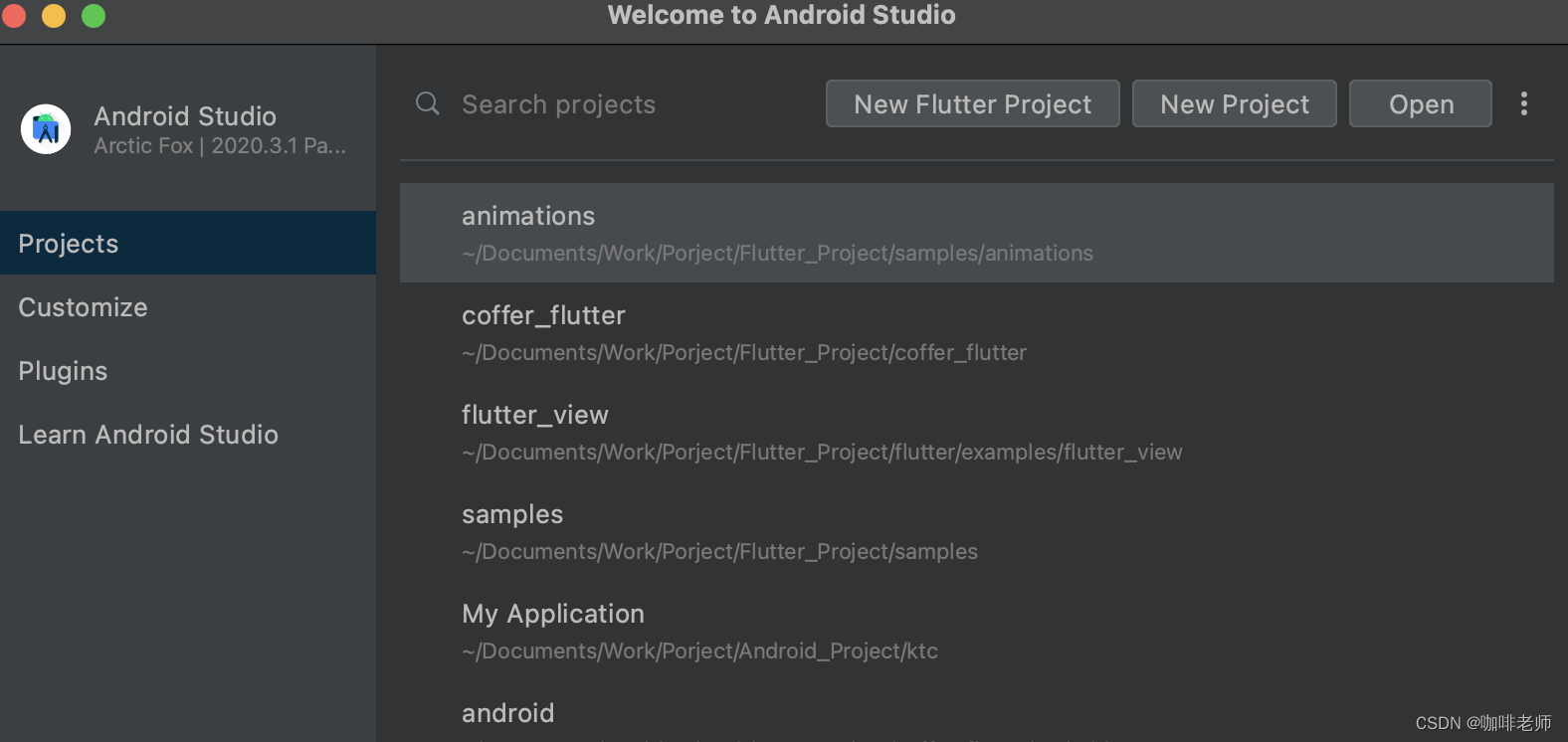
Task: Switch to the Customize tab
Action: [188, 306]
